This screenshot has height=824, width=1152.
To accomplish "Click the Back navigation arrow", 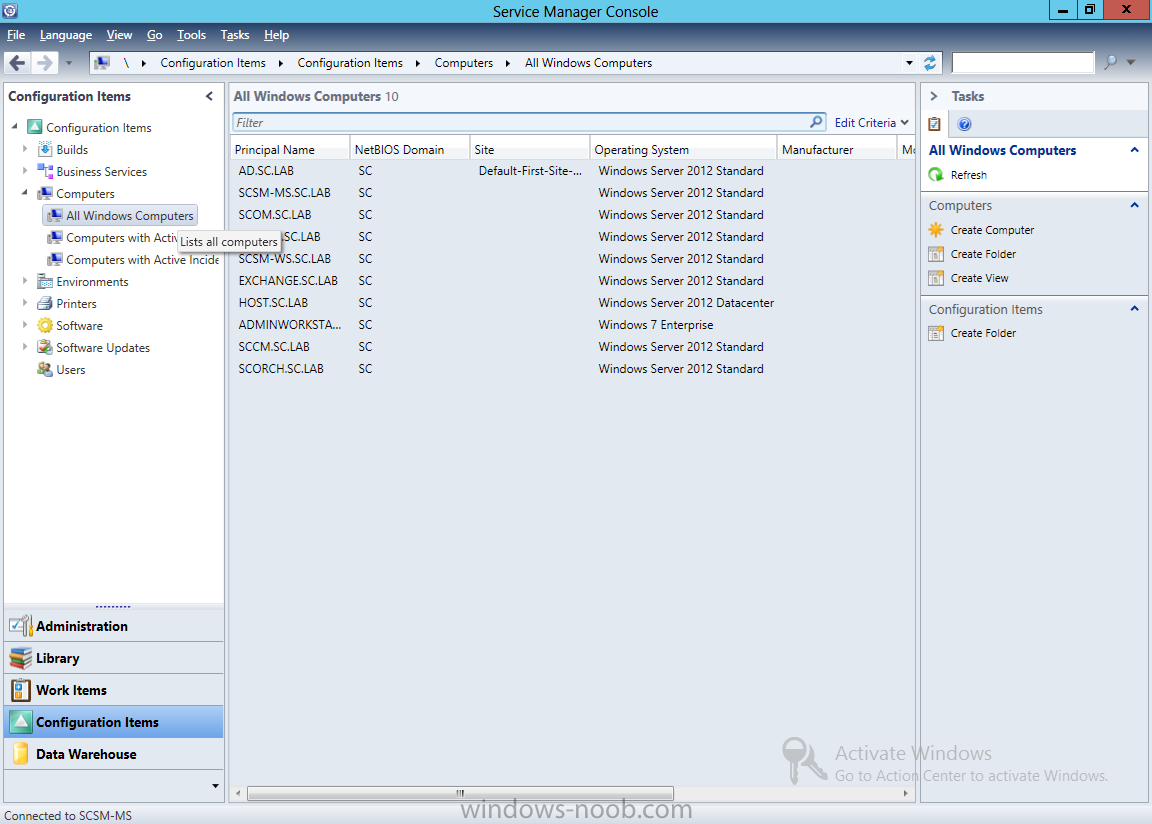I will point(18,63).
